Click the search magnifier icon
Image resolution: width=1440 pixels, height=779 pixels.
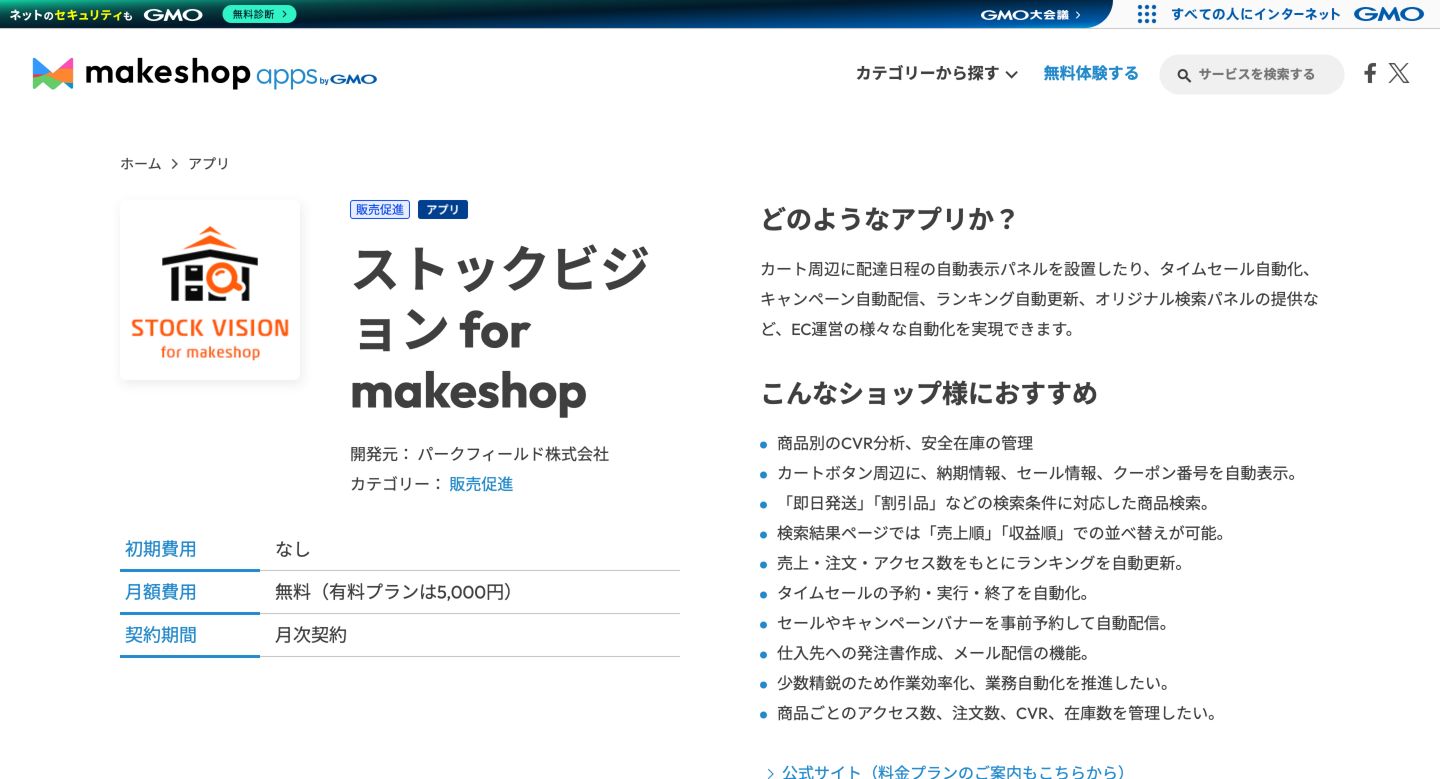click(1184, 75)
